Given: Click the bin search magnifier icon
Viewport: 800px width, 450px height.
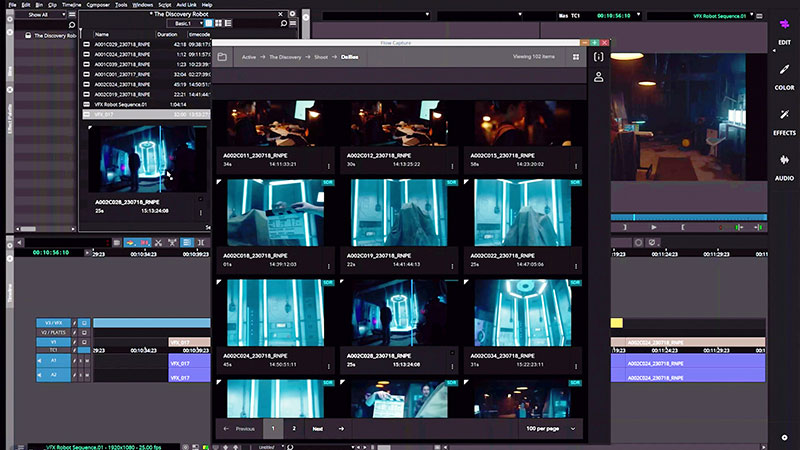Looking at the screenshot, I should coord(284,23).
